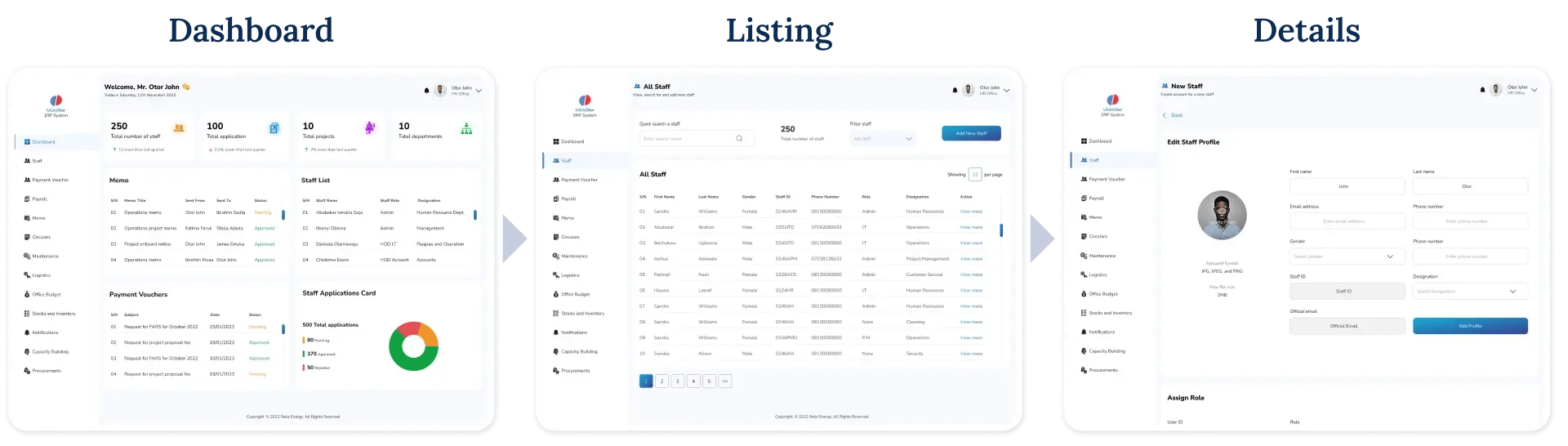This screenshot has width=1568, height=446.
Task: Open the Filter staff dropdown in Listing screen
Action: 883,139
